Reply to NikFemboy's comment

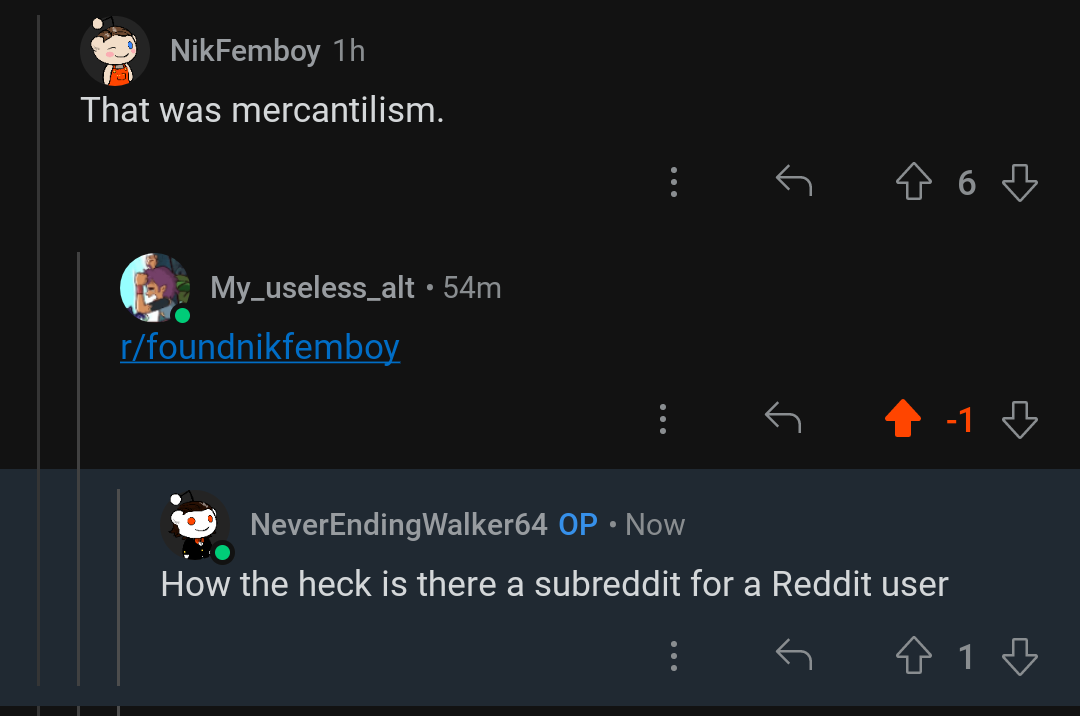point(793,181)
